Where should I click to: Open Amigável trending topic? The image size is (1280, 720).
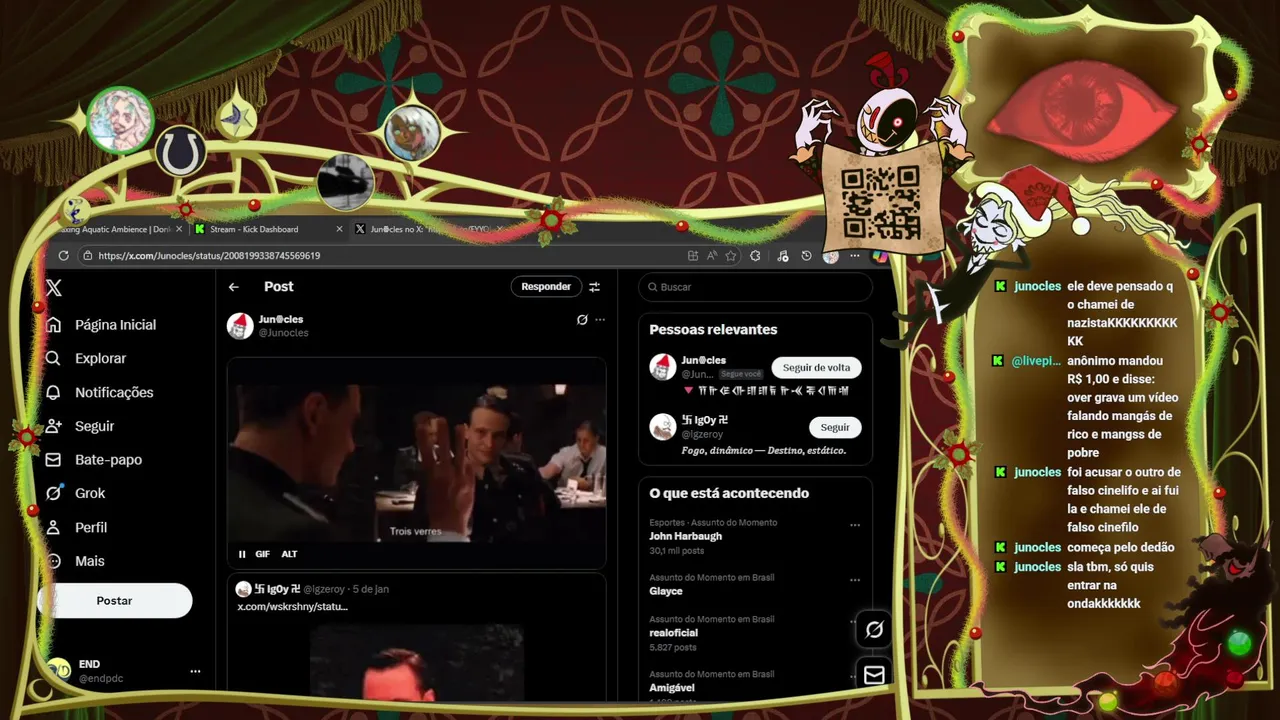tap(672, 688)
